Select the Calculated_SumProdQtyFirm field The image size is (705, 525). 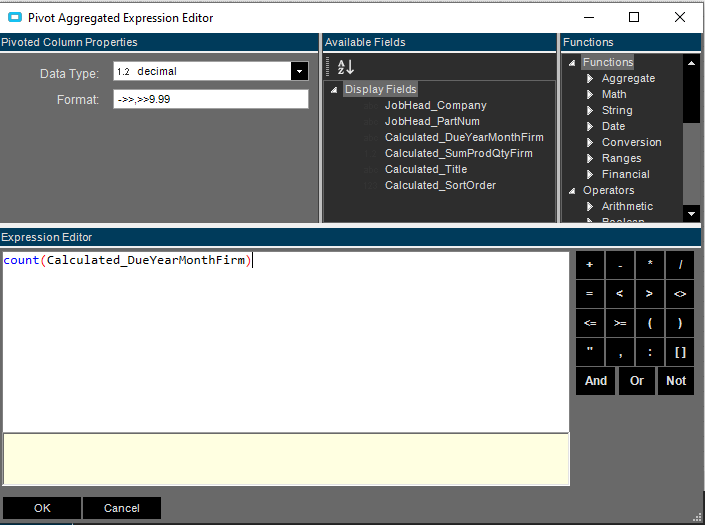coord(459,153)
